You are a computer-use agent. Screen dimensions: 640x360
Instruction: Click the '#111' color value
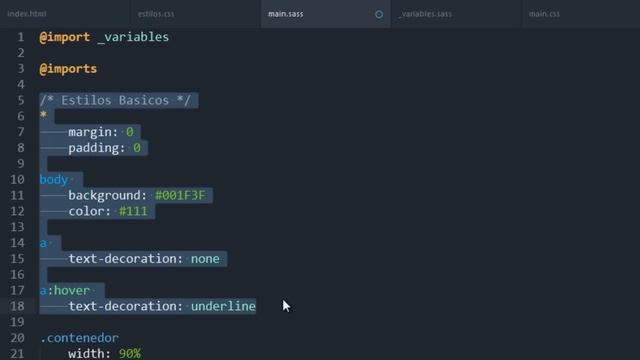coord(133,211)
